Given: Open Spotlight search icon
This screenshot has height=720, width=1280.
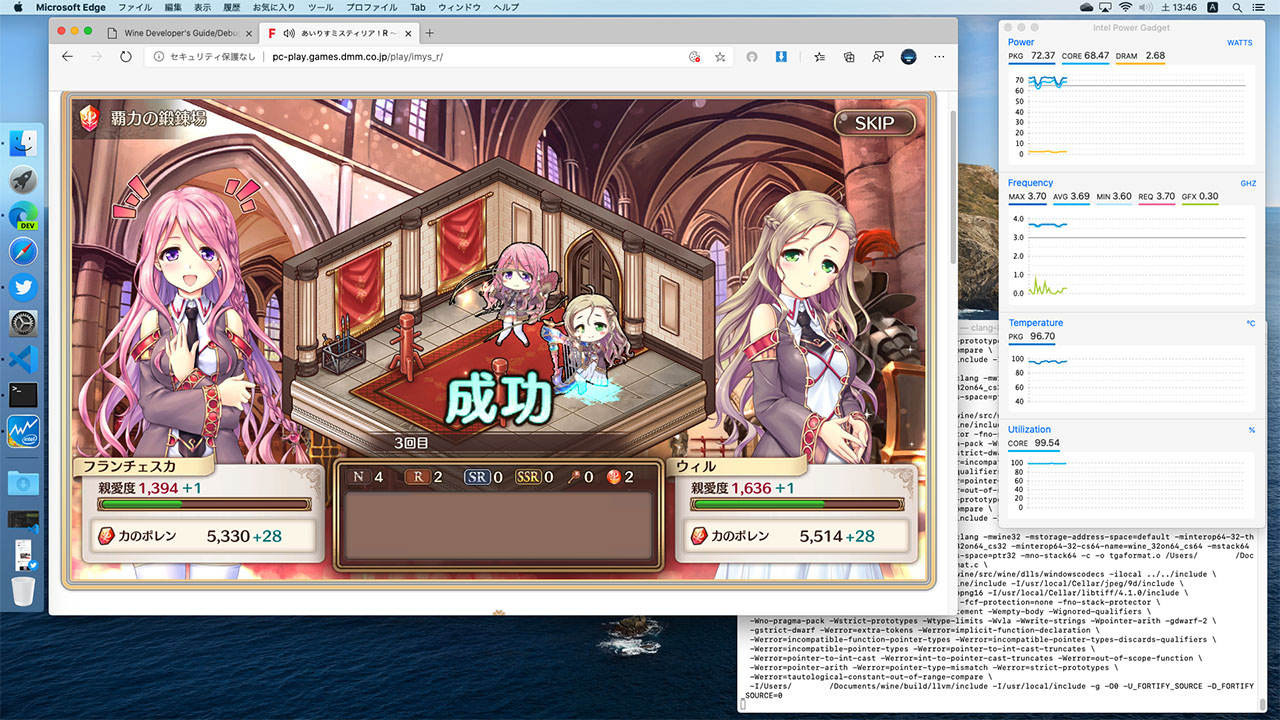Looking at the screenshot, I should tap(1238, 7).
